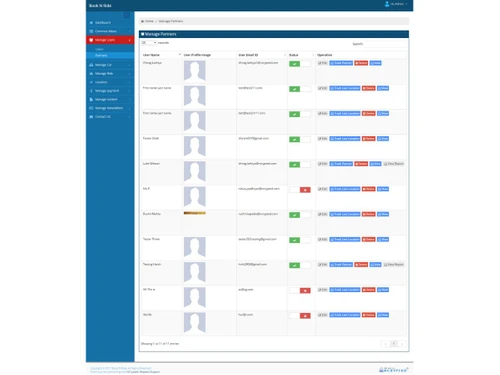Click Edit in the tenth partner row
Screen dimensions: 500x375
tap(322, 290)
